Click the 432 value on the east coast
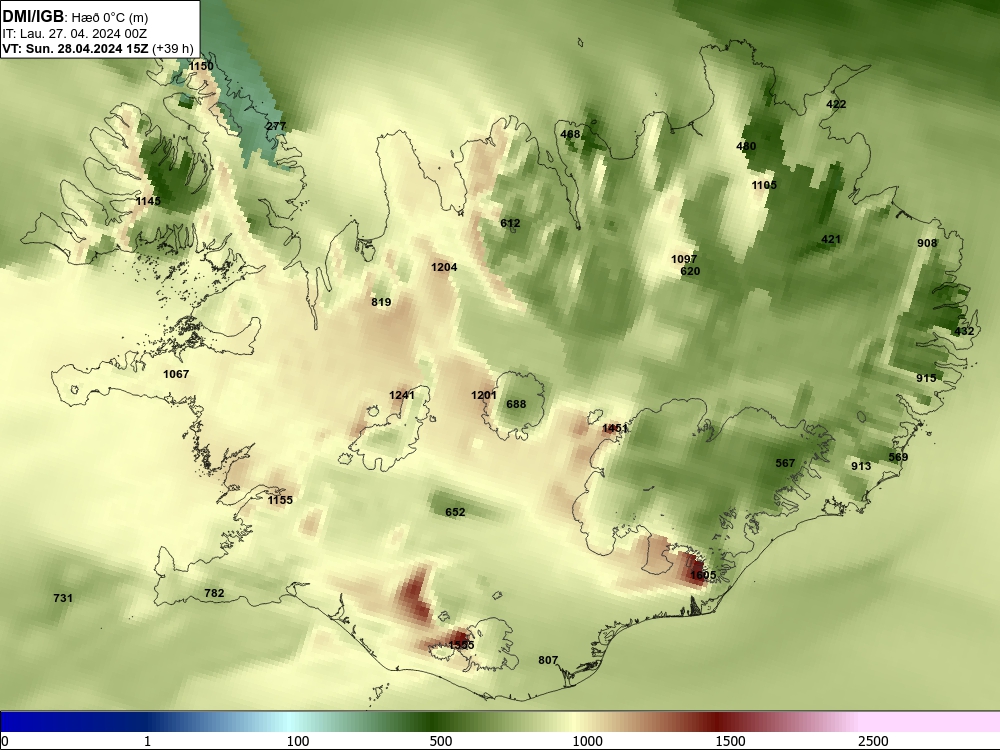Viewport: 1000px width, 750px height. (964, 331)
